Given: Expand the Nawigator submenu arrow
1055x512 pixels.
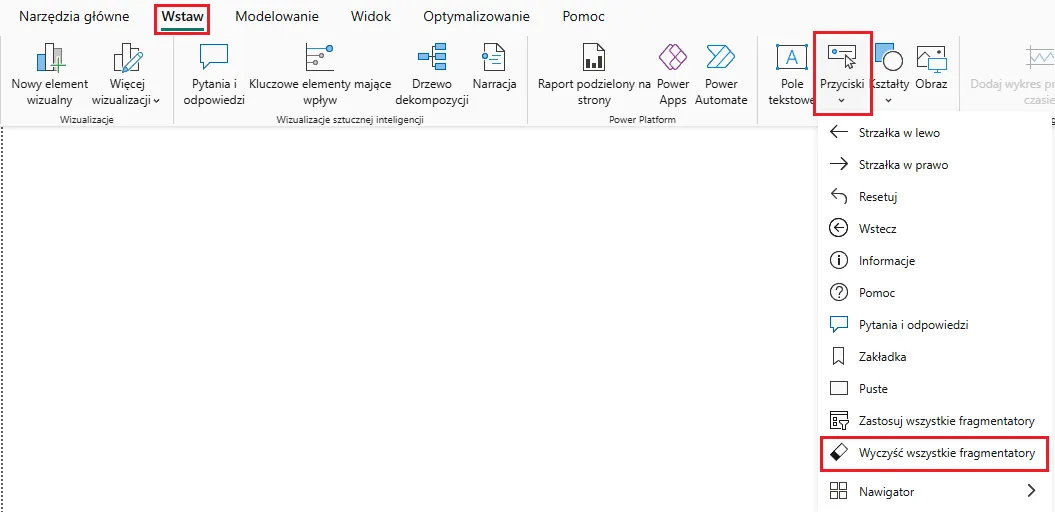Looking at the screenshot, I should coord(1031,491).
